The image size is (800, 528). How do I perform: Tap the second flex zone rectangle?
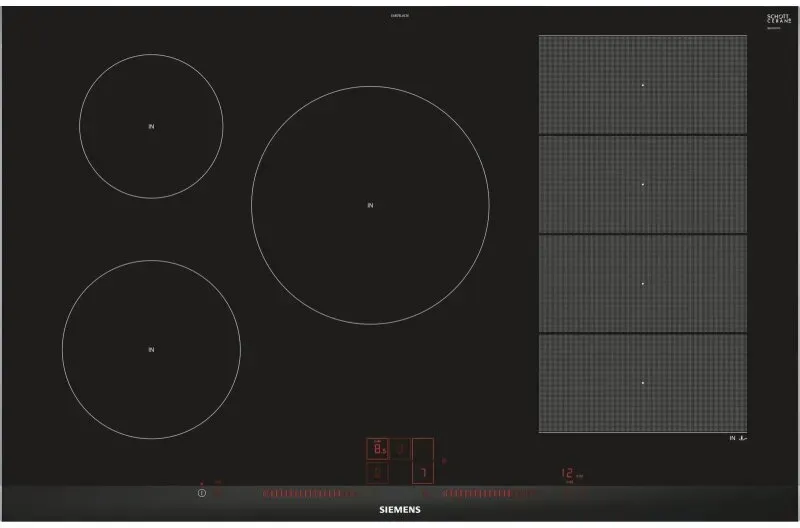[x=642, y=184]
